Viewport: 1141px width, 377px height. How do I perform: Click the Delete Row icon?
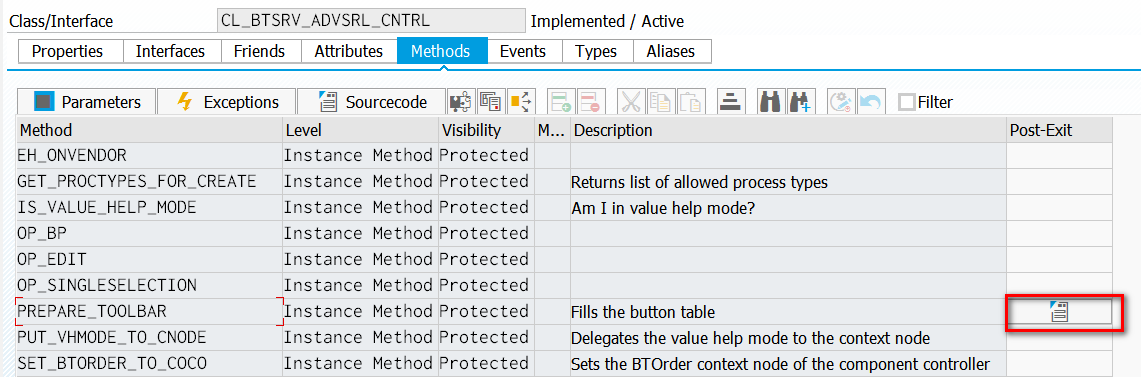tap(588, 102)
